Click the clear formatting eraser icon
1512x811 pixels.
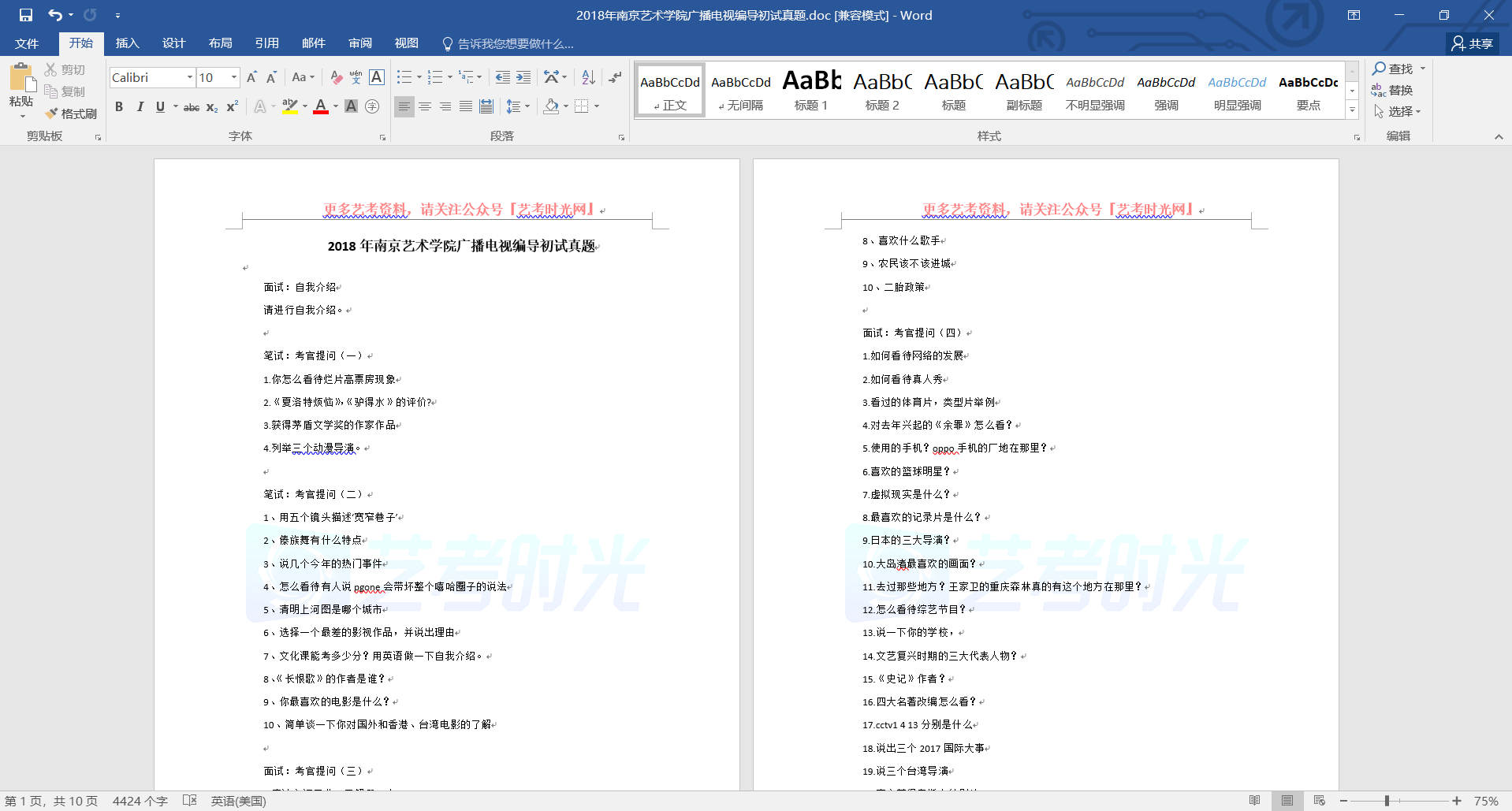pos(337,77)
